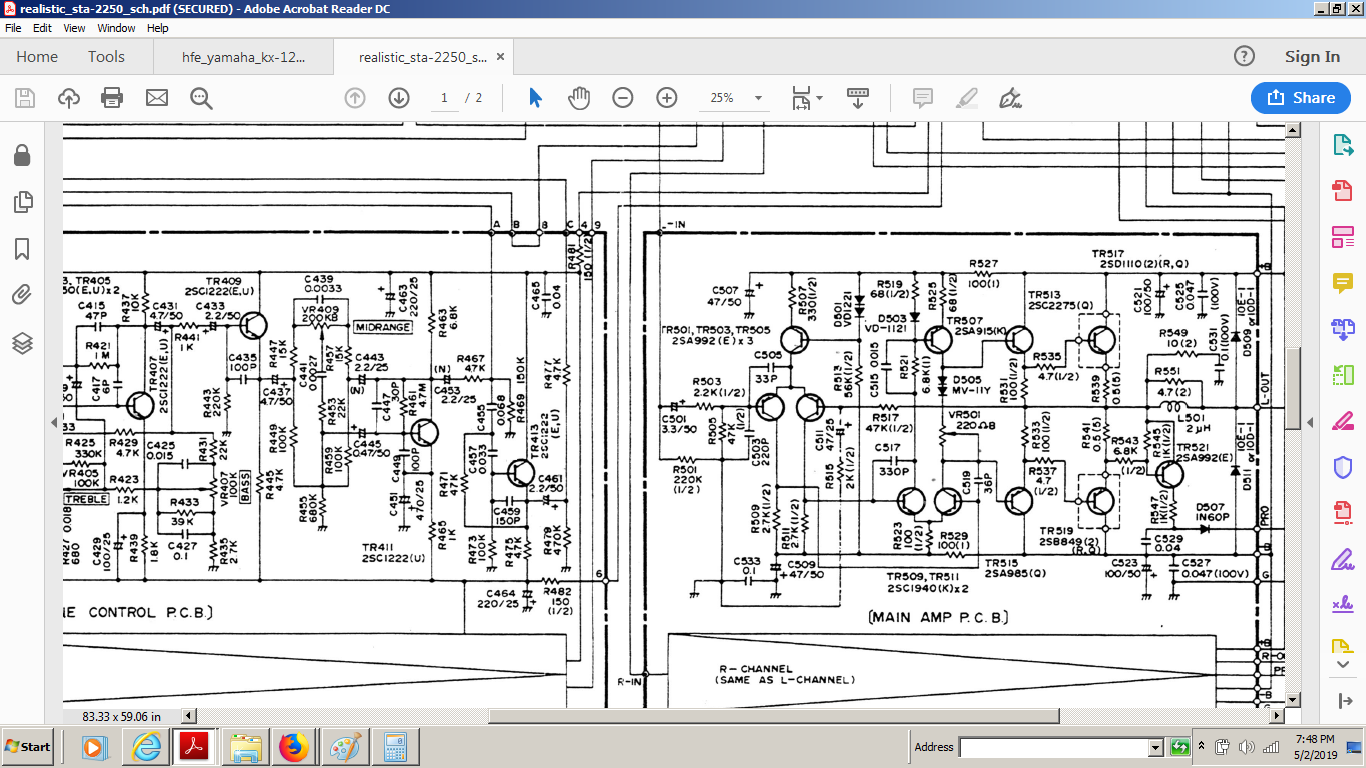This screenshot has height=768, width=1366.
Task: Go to the previous page
Action: pos(355,98)
